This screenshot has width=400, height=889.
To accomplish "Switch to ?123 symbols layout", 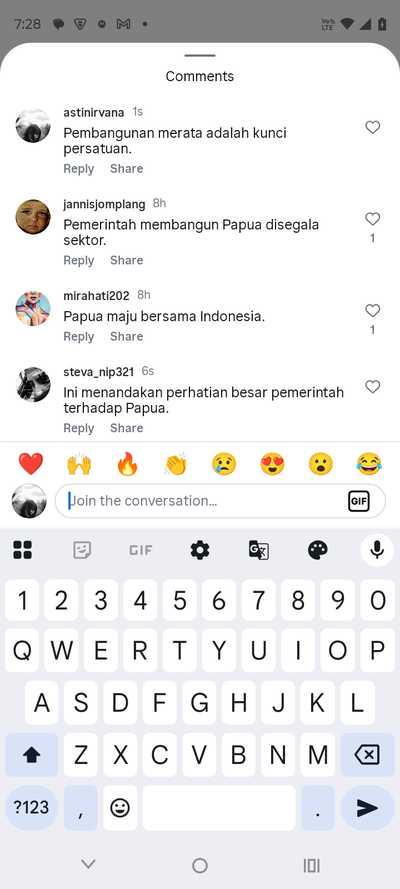I will pos(31,807).
